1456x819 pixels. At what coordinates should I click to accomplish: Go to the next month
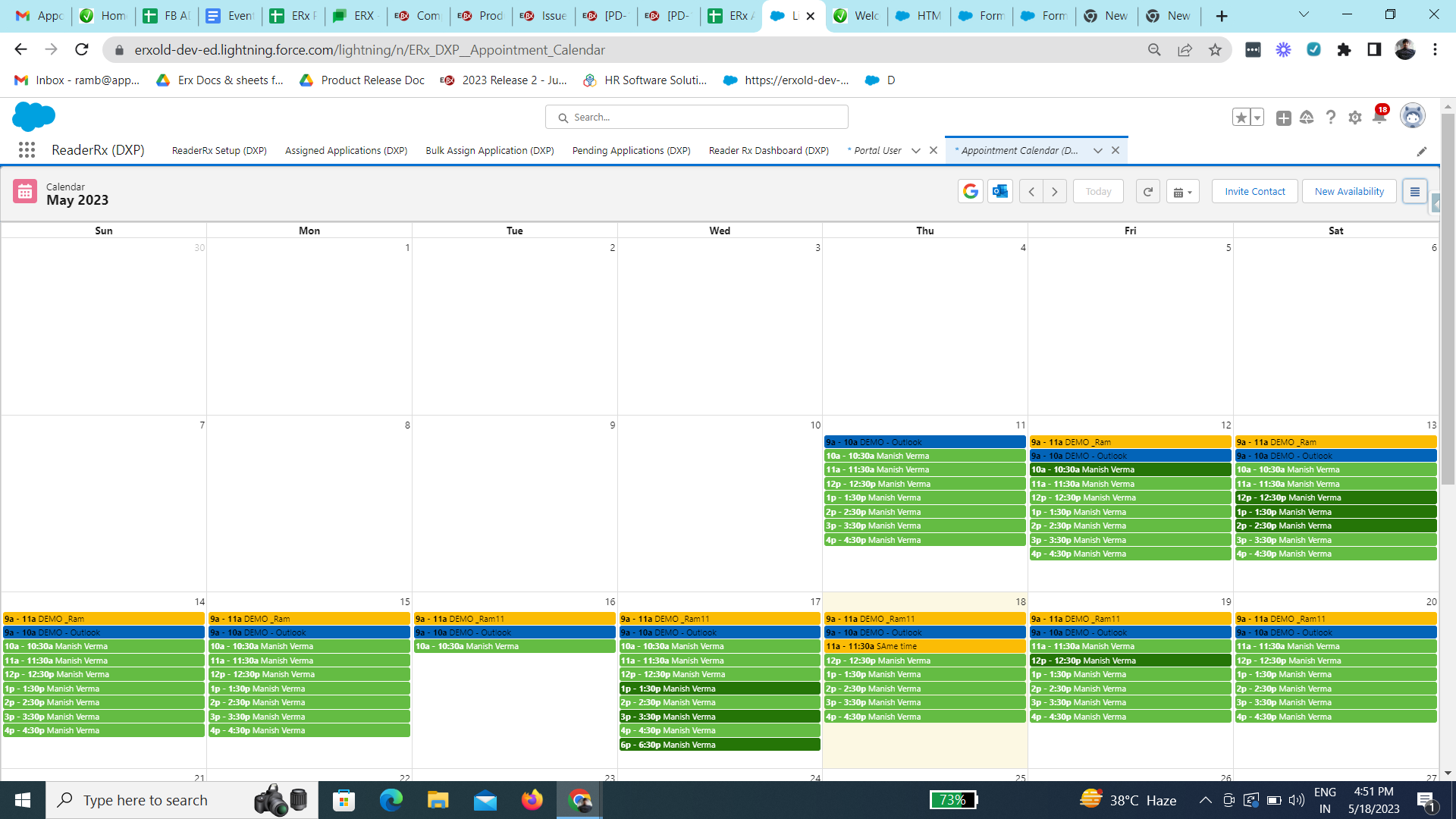coord(1055,192)
